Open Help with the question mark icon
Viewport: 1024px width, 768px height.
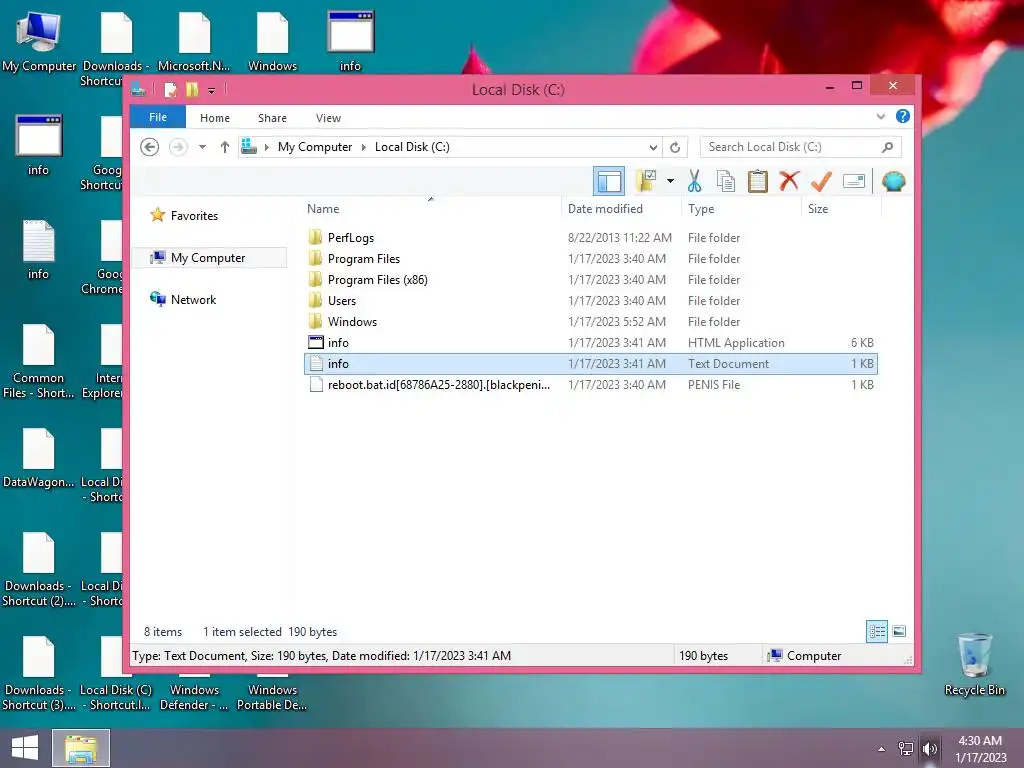903,116
